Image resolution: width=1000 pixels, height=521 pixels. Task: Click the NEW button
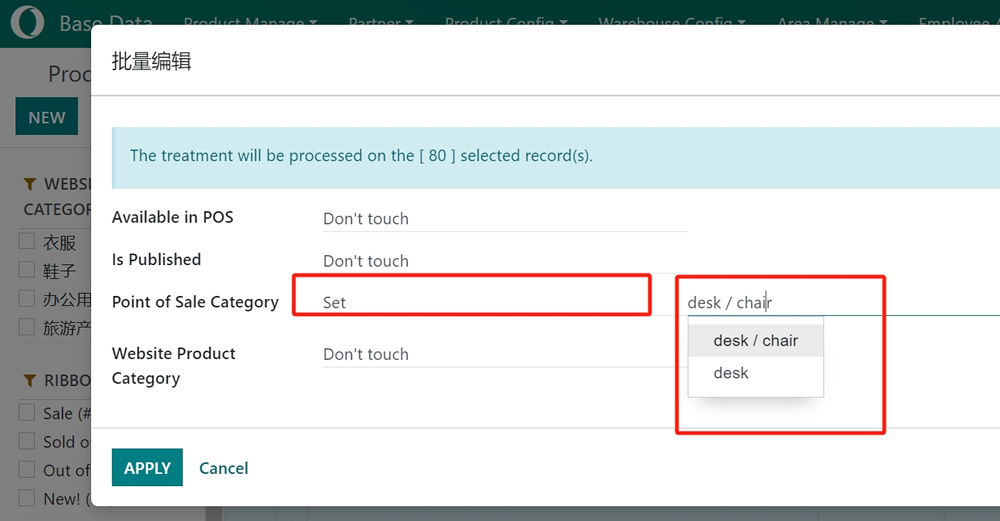46,118
